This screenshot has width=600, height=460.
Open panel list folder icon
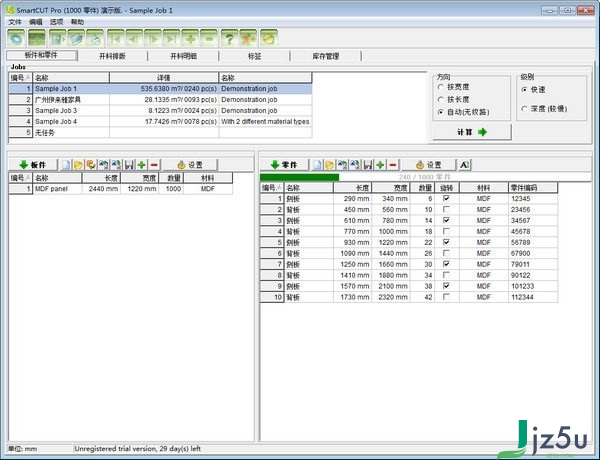click(78, 165)
